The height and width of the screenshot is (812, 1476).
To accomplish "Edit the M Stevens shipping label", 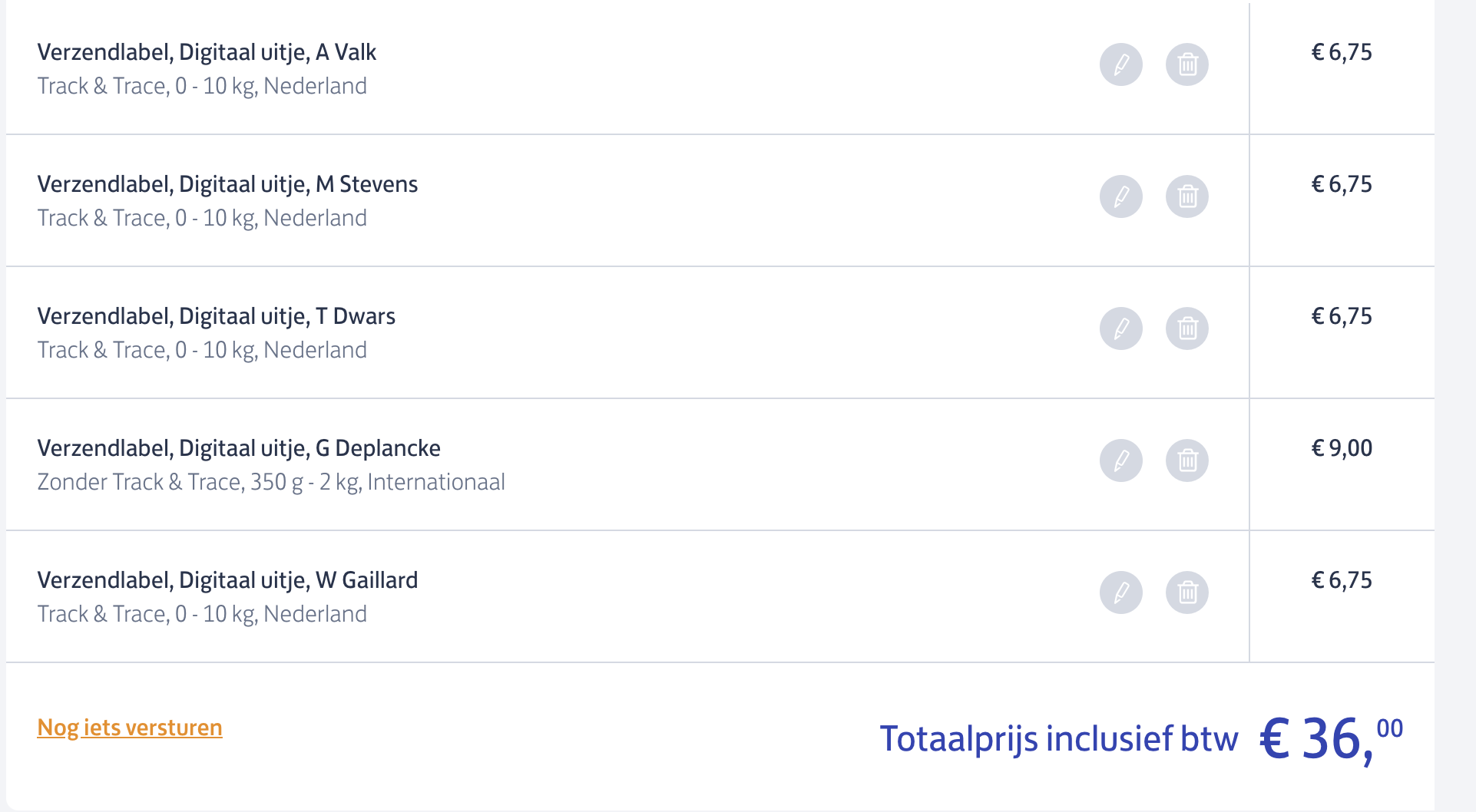I will [1121, 196].
